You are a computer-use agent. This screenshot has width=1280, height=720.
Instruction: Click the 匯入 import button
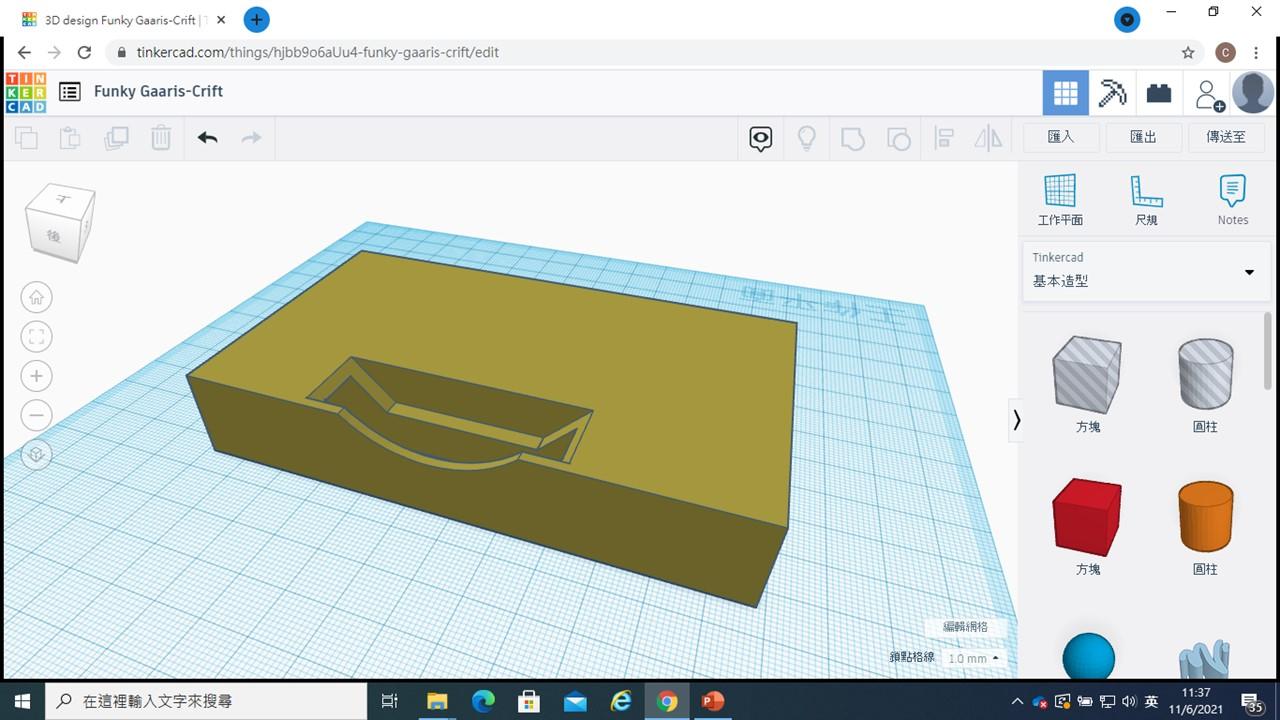pyautogui.click(x=1061, y=137)
